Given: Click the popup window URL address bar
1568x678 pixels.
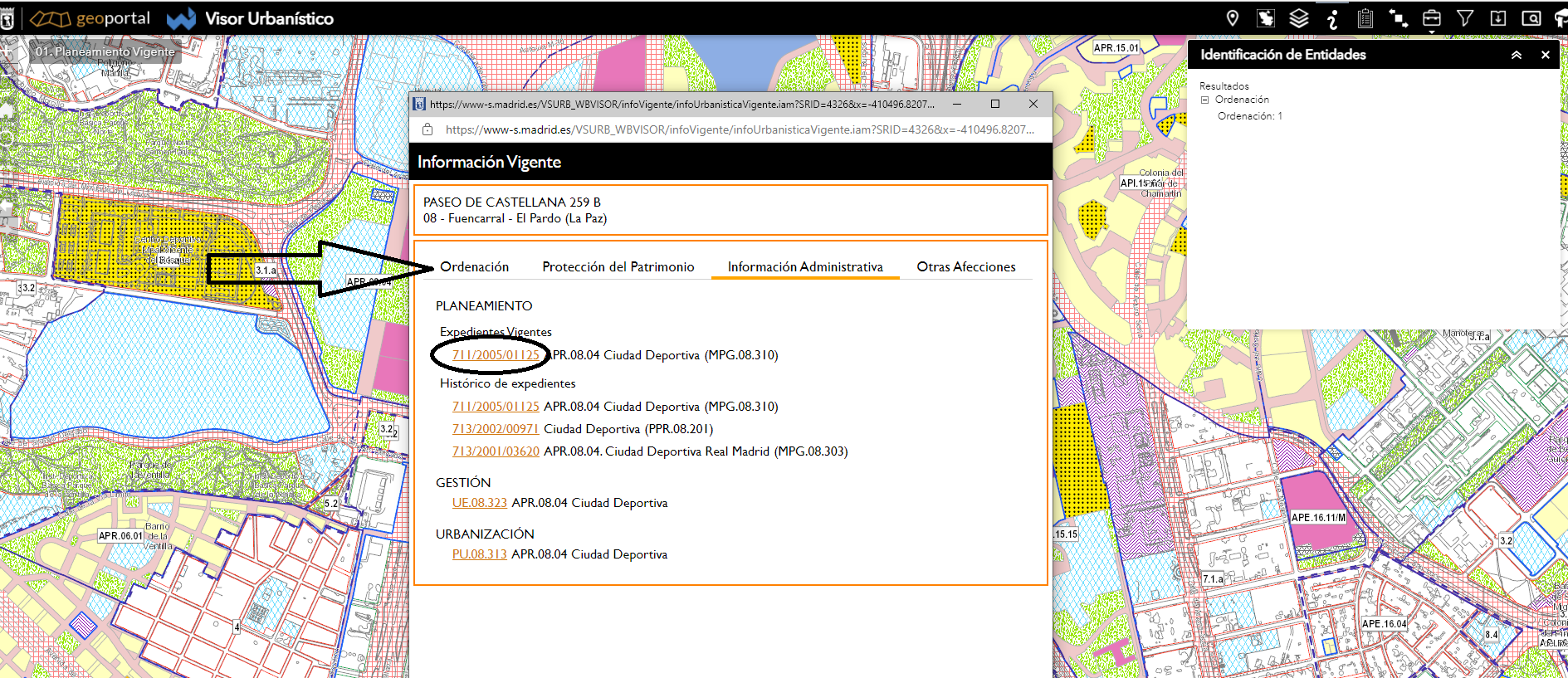Looking at the screenshot, I should pyautogui.click(x=739, y=129).
